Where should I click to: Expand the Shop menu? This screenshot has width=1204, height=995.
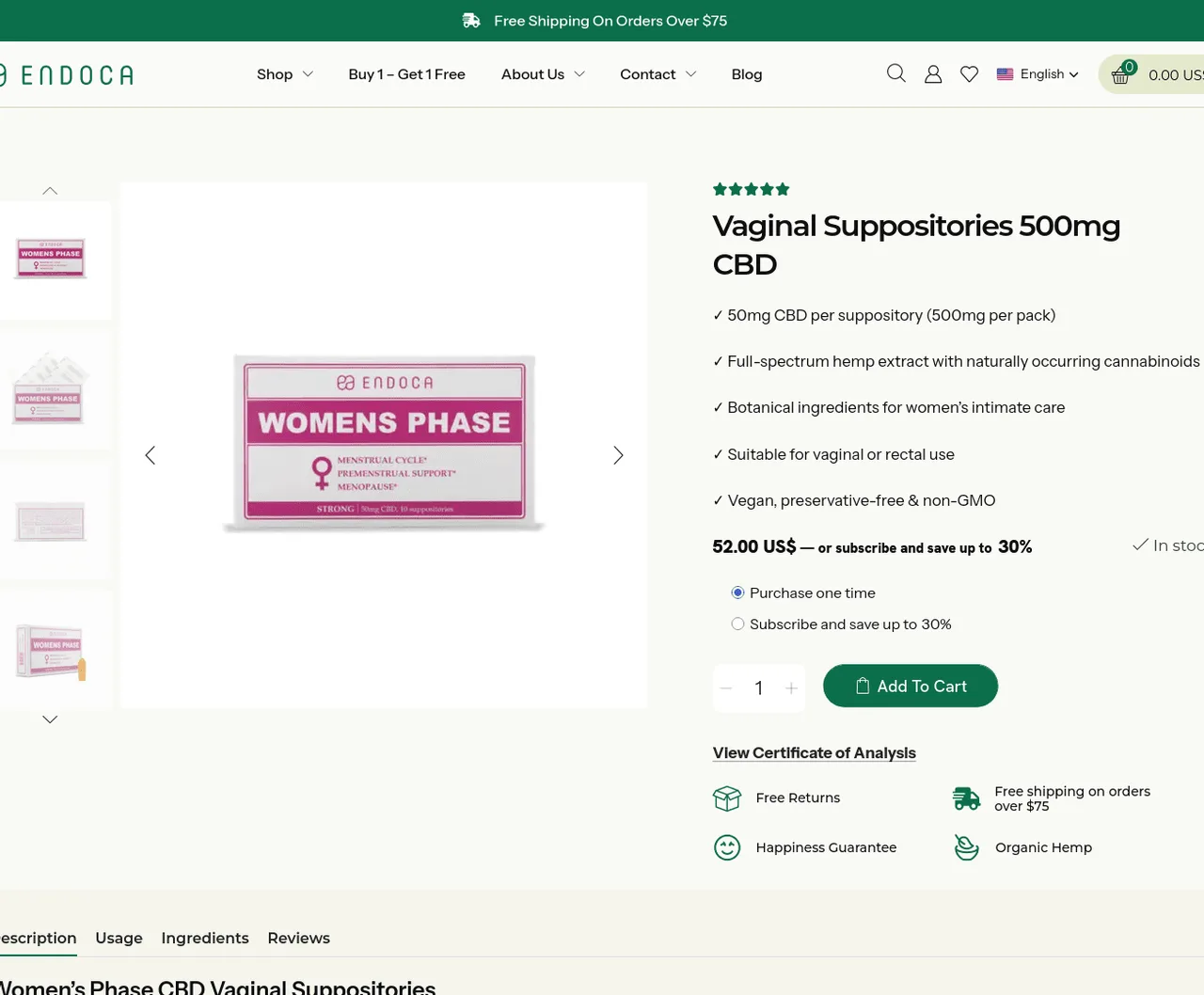(x=285, y=74)
